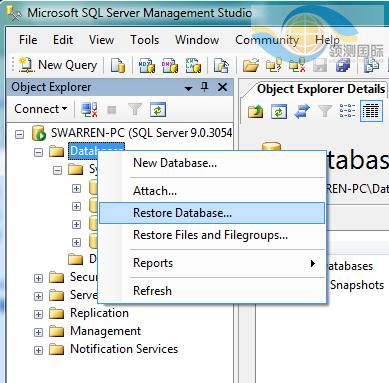Open a new Database Engine Query
This screenshot has width=389, height=383.
[x=118, y=65]
